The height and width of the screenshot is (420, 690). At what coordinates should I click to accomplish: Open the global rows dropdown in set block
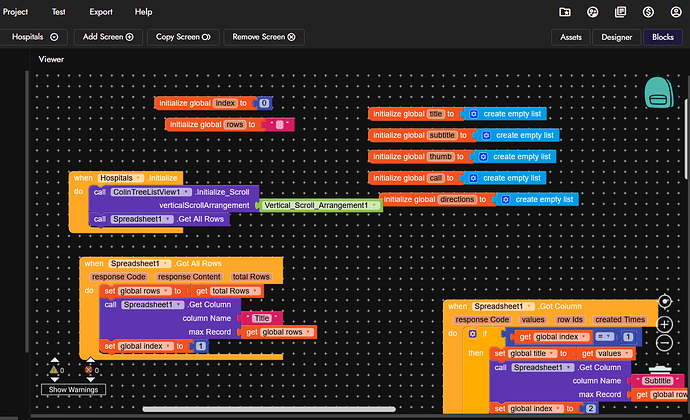click(144, 291)
